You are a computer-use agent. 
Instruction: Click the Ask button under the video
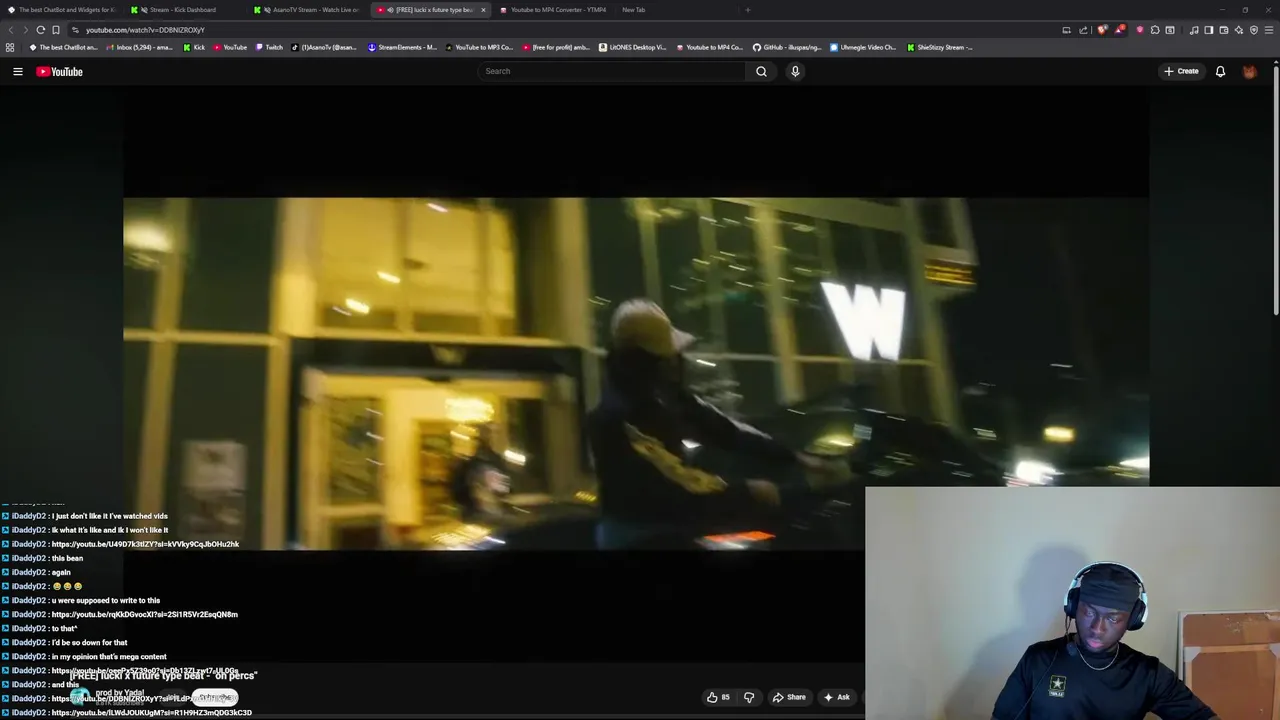pyautogui.click(x=837, y=697)
